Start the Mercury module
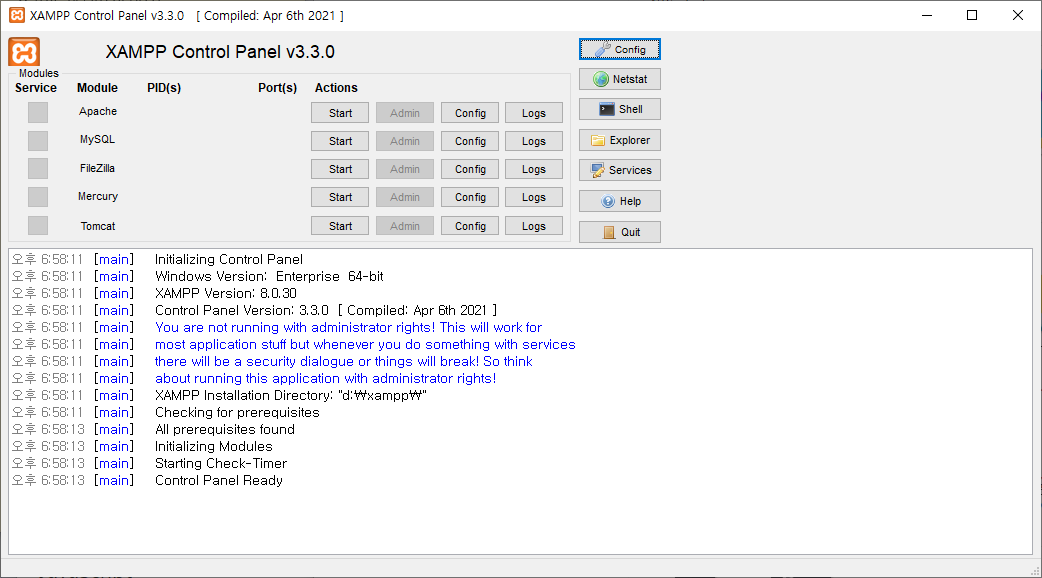The width and height of the screenshot is (1042, 578). point(340,197)
